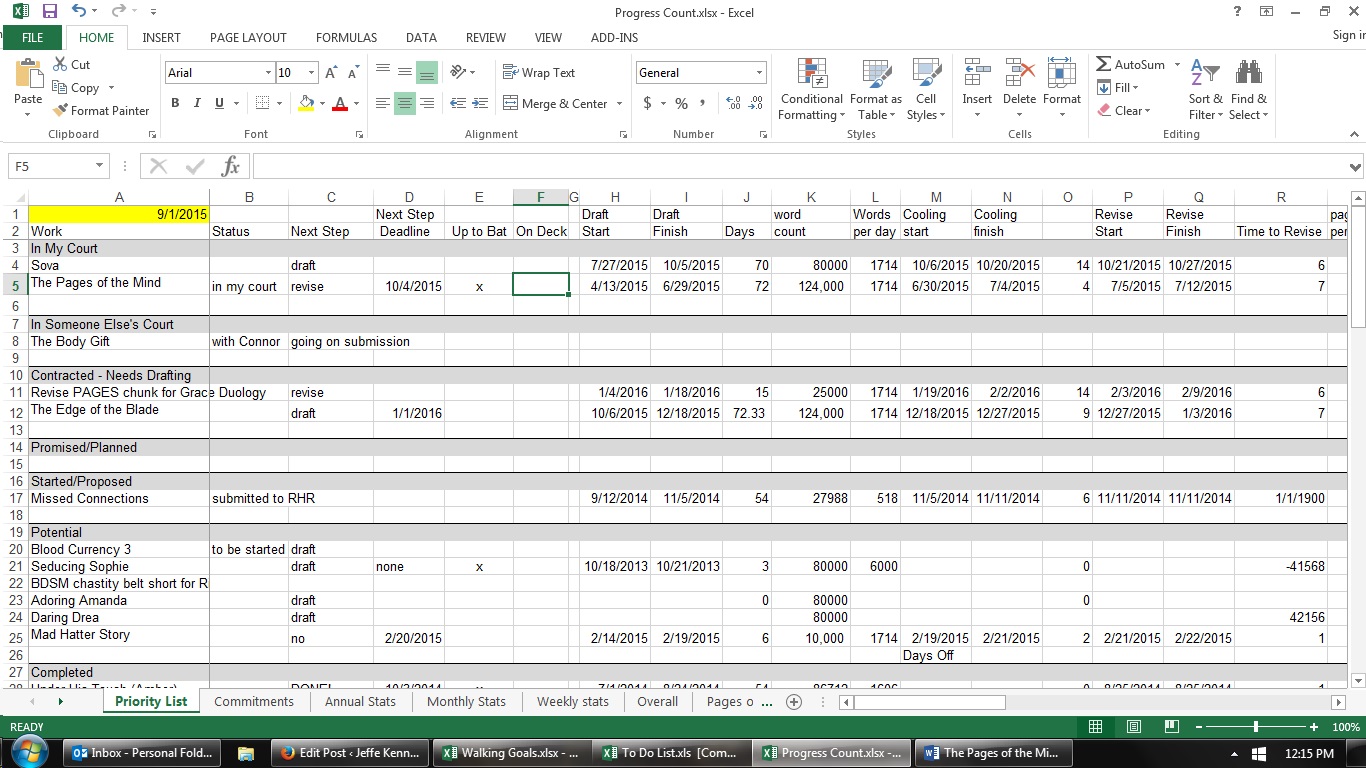
Task: Click the Conditional Formatting icon
Action: pos(811,74)
